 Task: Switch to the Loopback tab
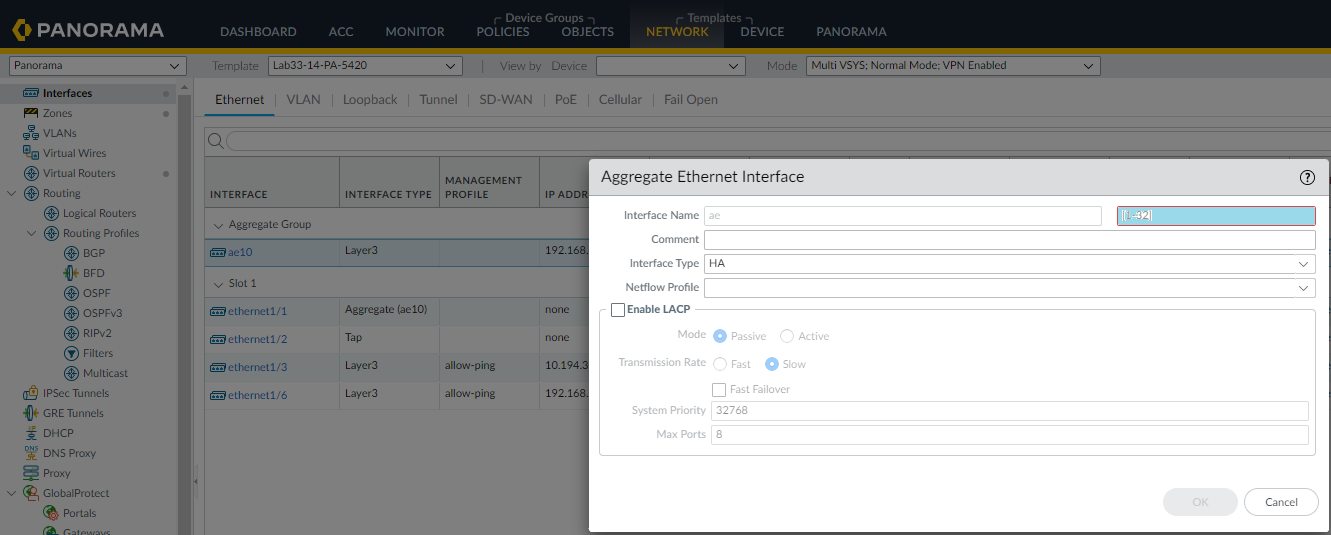pyautogui.click(x=370, y=100)
